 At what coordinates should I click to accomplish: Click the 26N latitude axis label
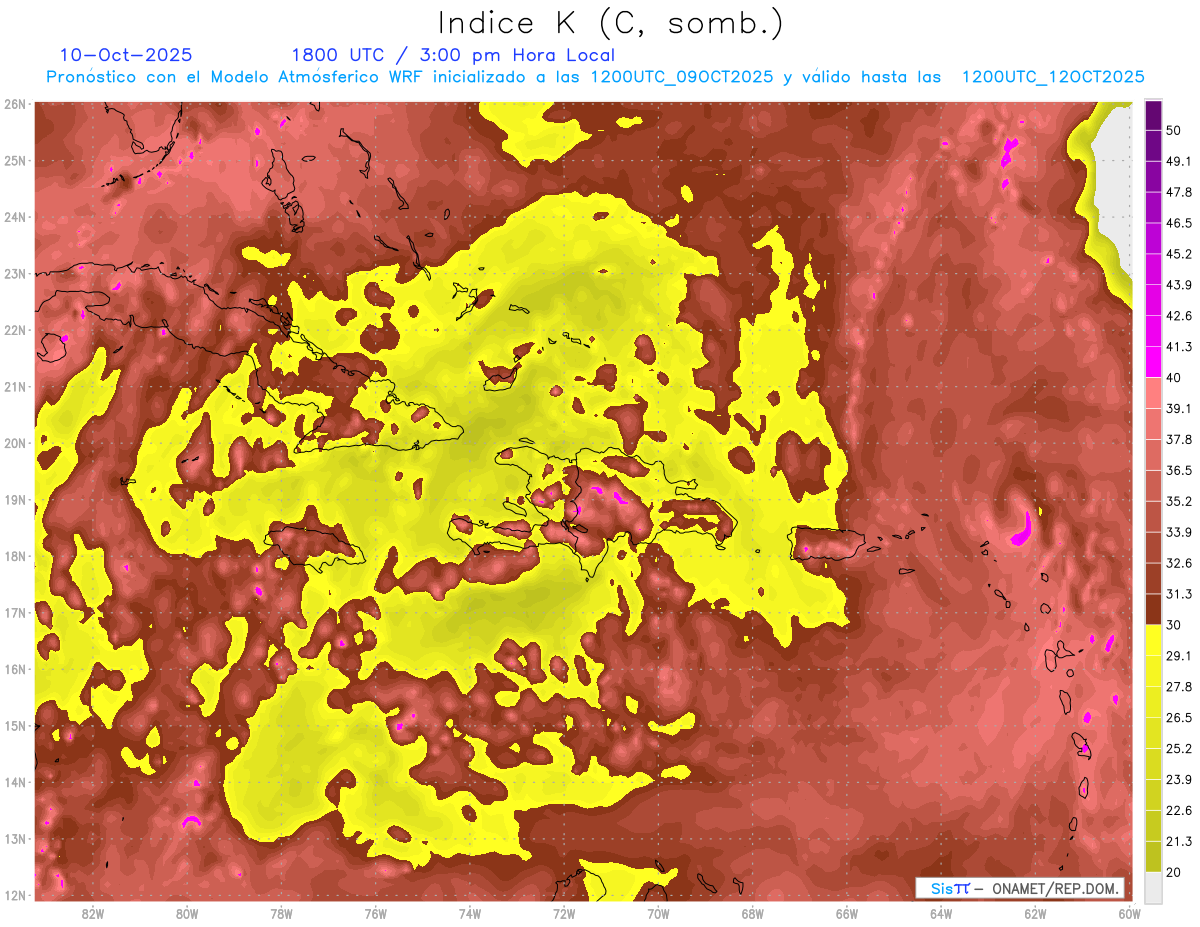pyautogui.click(x=15, y=104)
